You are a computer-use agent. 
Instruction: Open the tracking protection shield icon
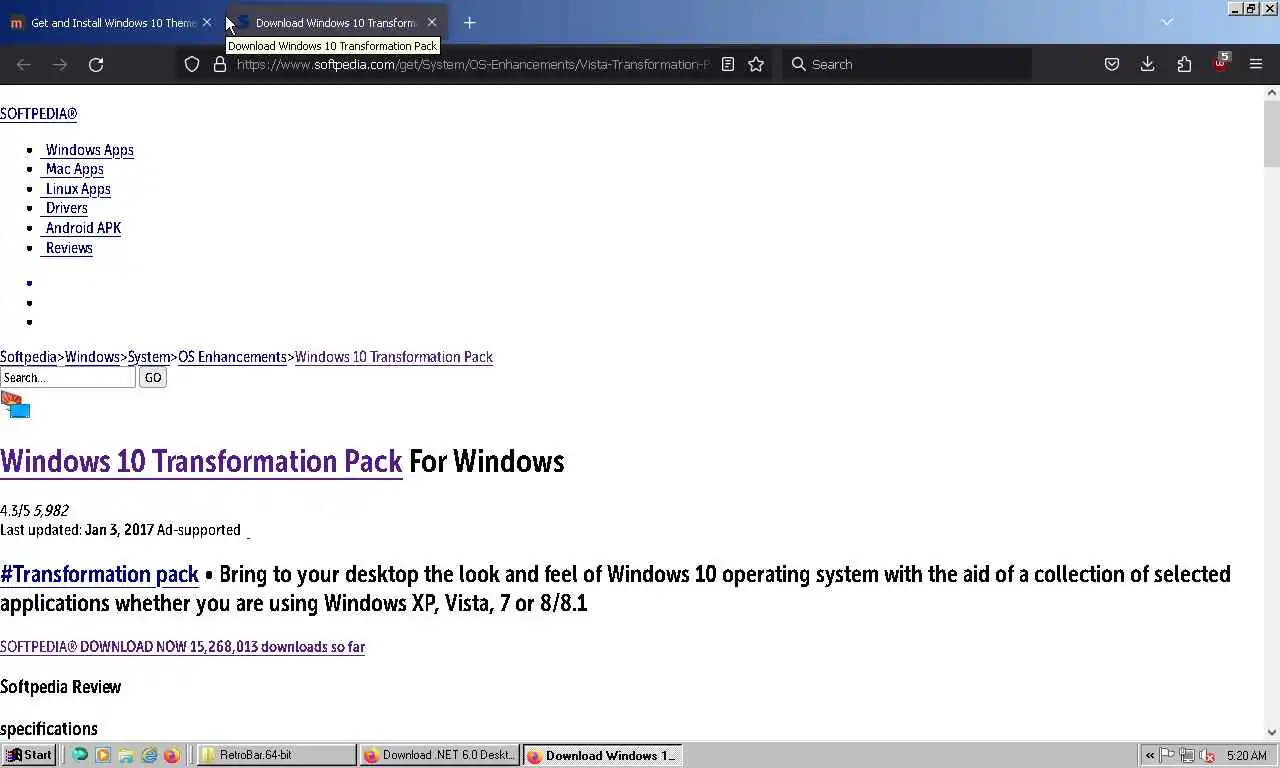click(x=192, y=64)
